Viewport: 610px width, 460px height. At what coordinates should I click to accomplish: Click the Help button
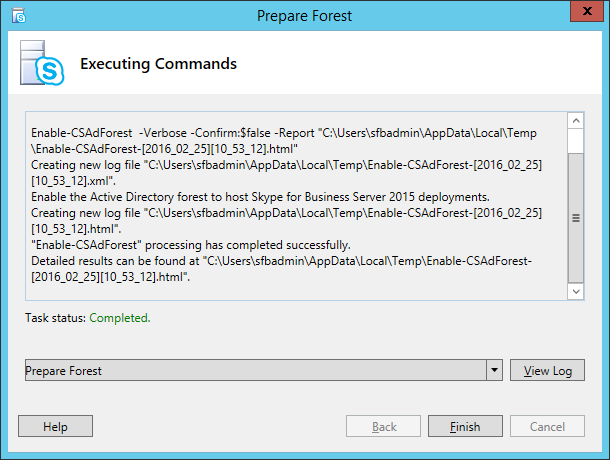(x=55, y=426)
